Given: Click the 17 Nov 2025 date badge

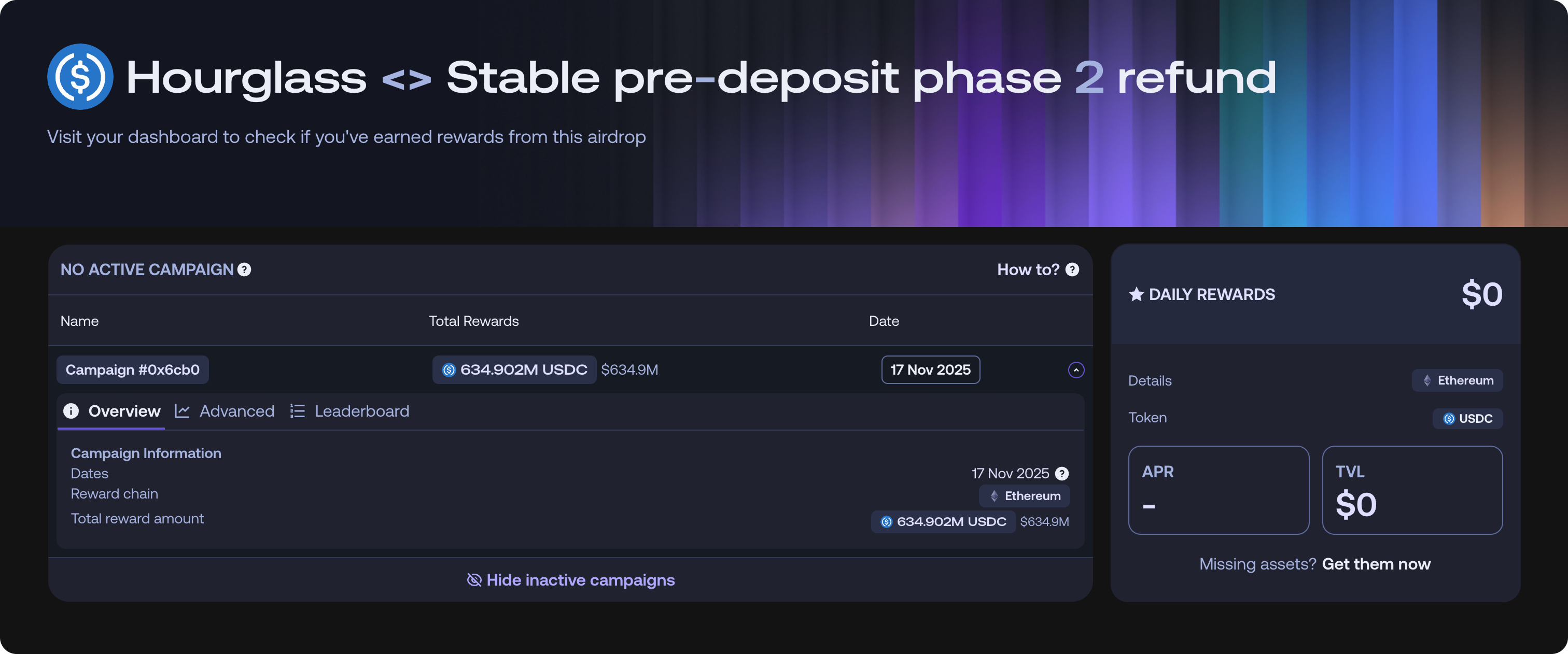Looking at the screenshot, I should click(x=930, y=370).
